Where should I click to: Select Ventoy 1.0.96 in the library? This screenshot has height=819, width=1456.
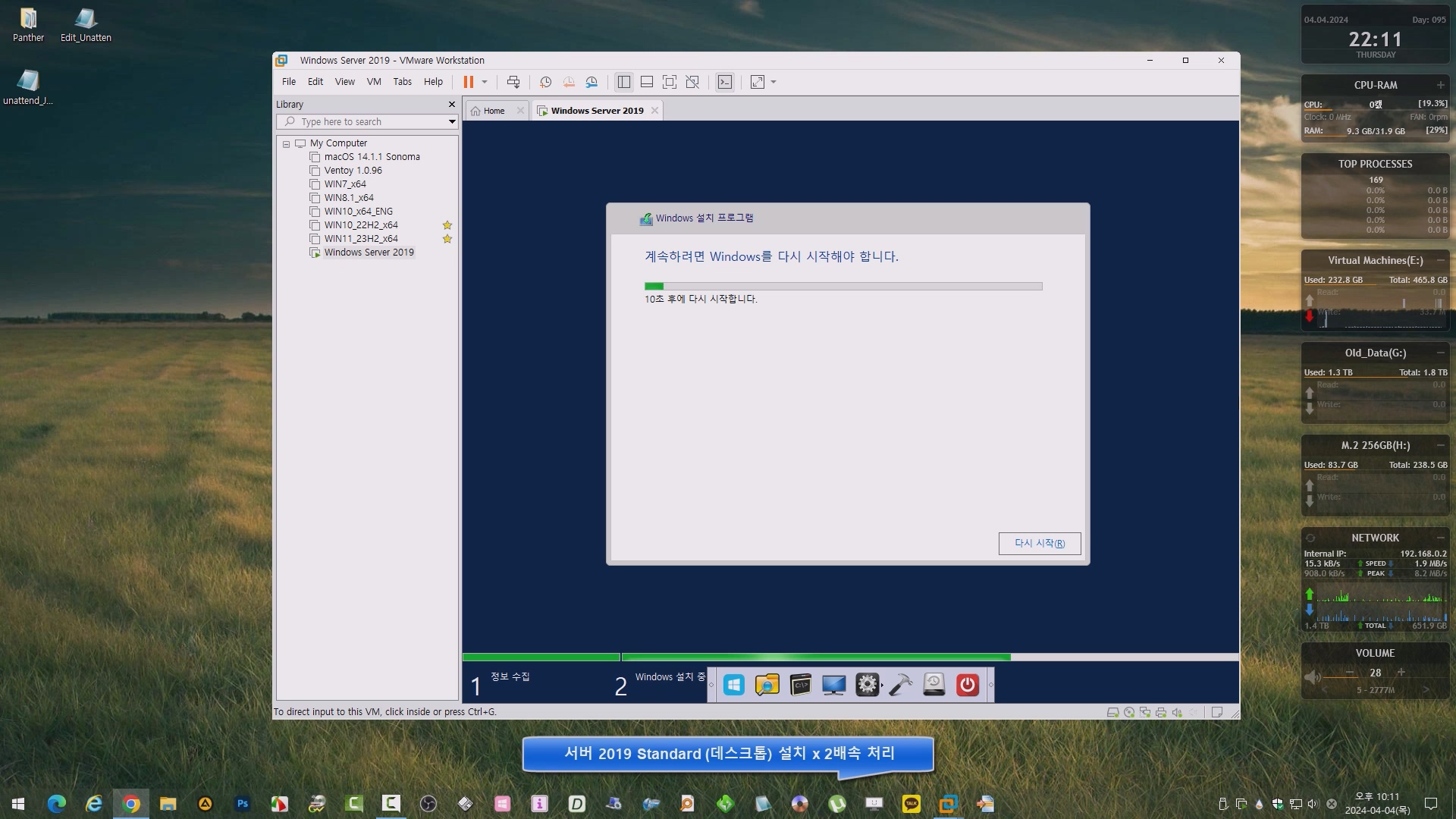click(353, 171)
